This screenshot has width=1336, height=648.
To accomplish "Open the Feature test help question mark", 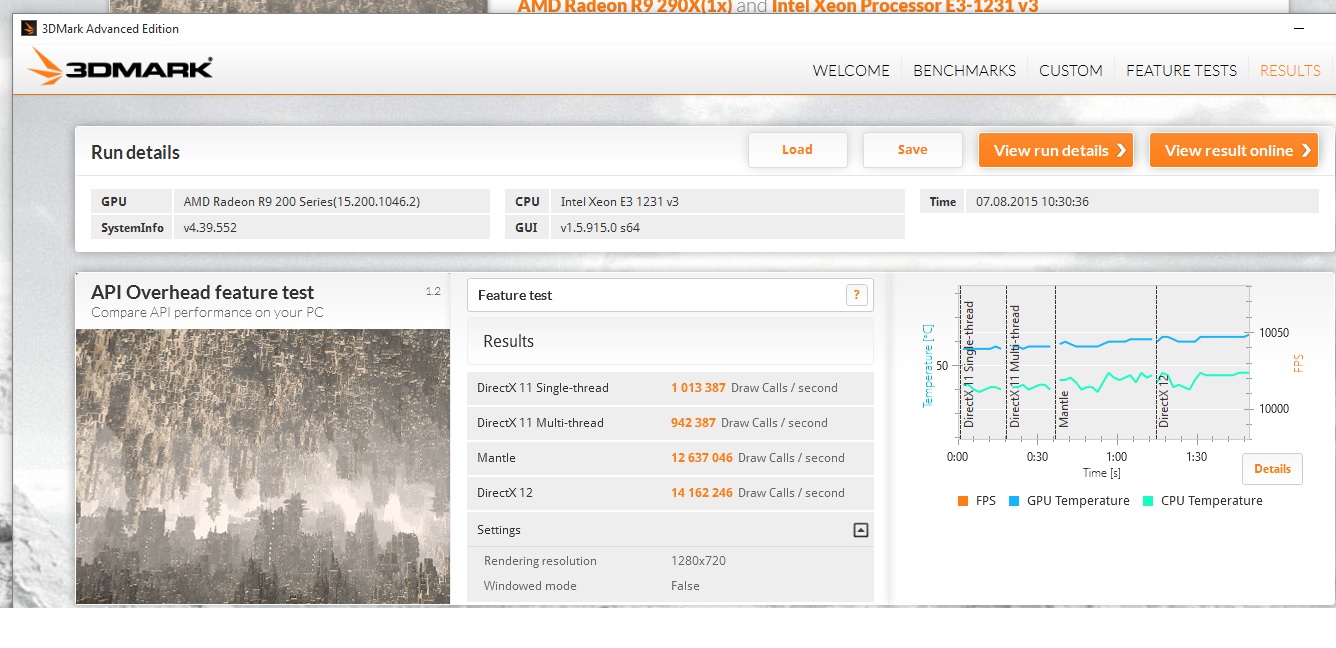I will point(856,295).
